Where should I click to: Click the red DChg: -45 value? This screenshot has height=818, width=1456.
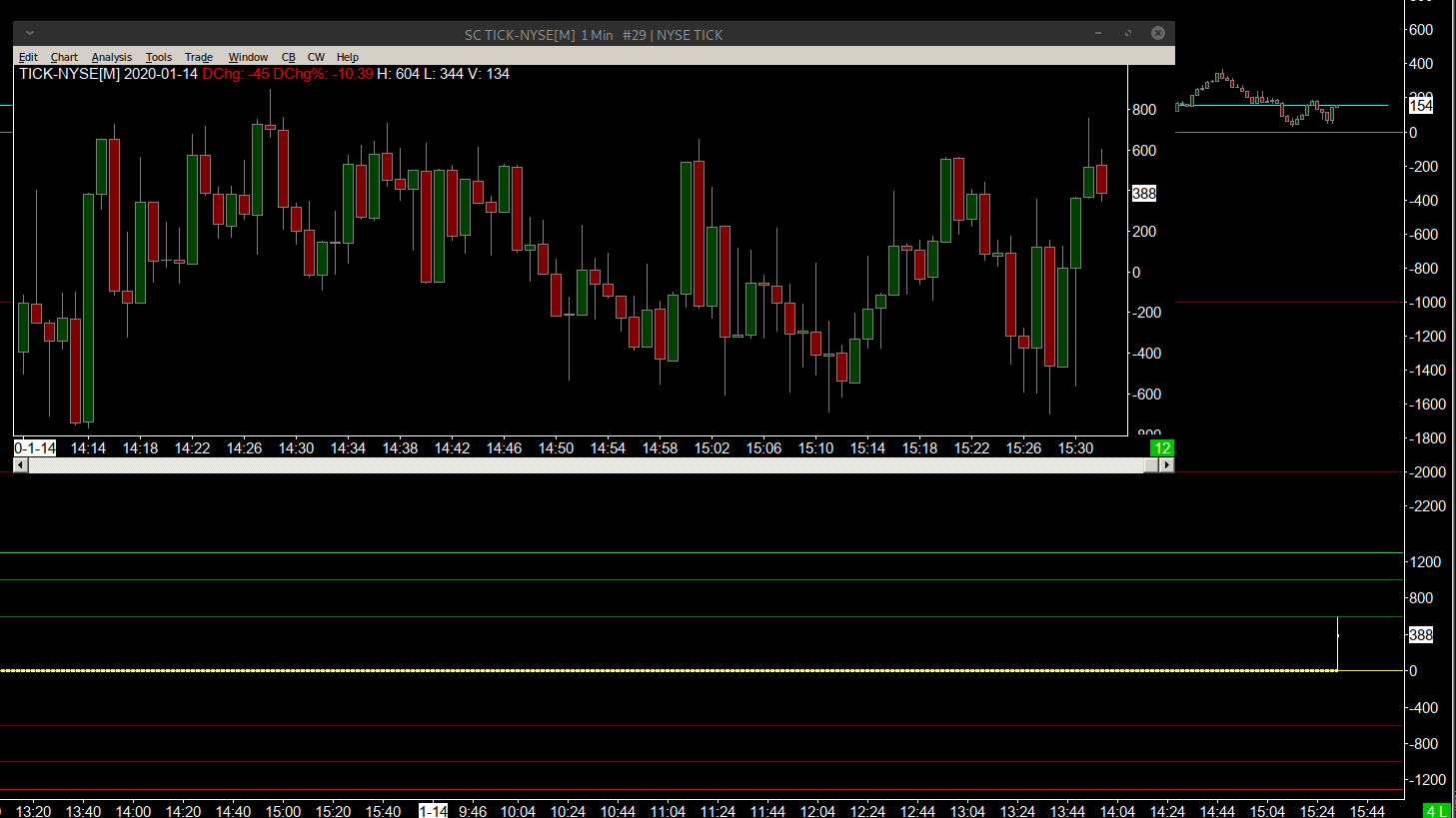pyautogui.click(x=236, y=74)
